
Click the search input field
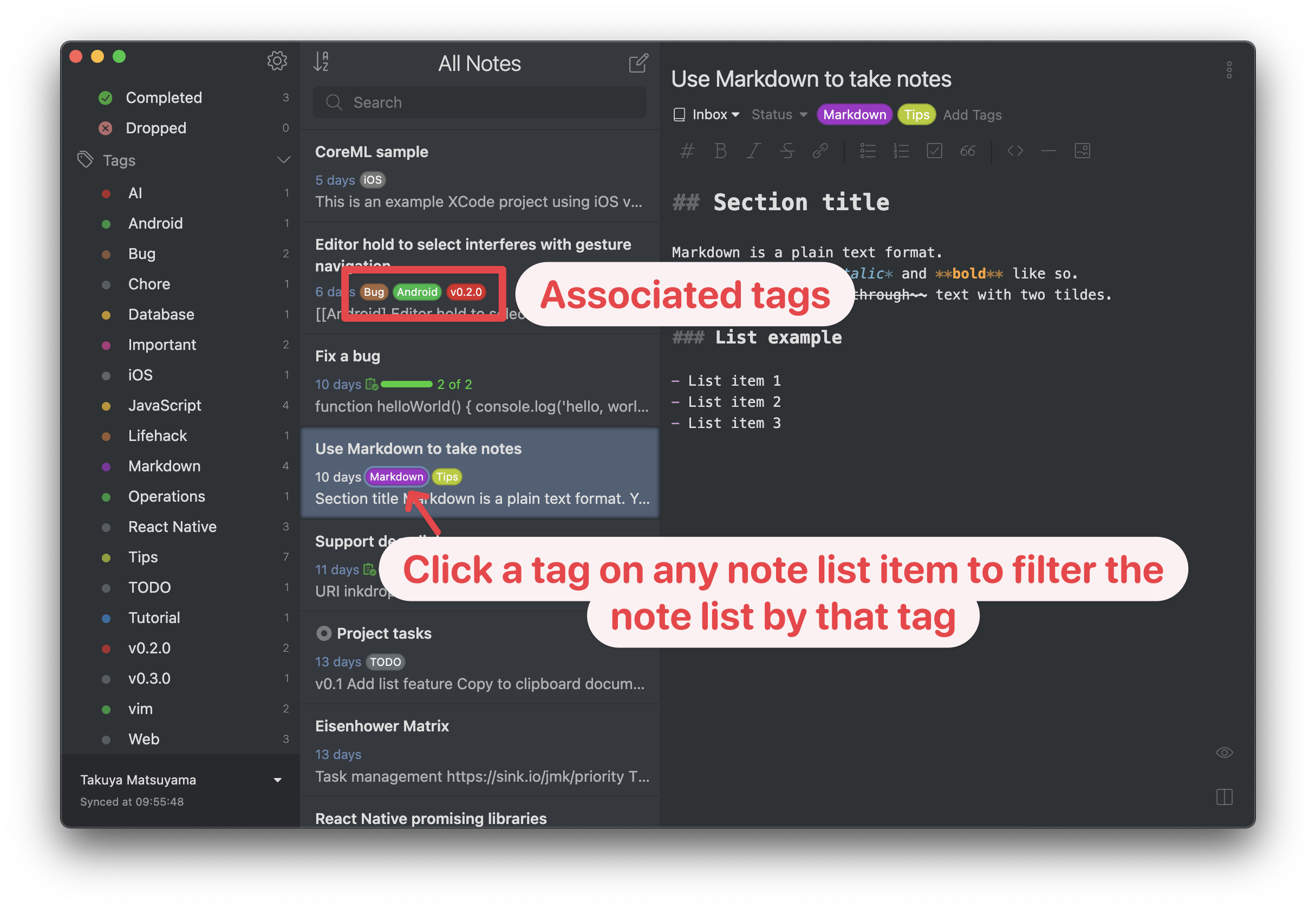[480, 102]
